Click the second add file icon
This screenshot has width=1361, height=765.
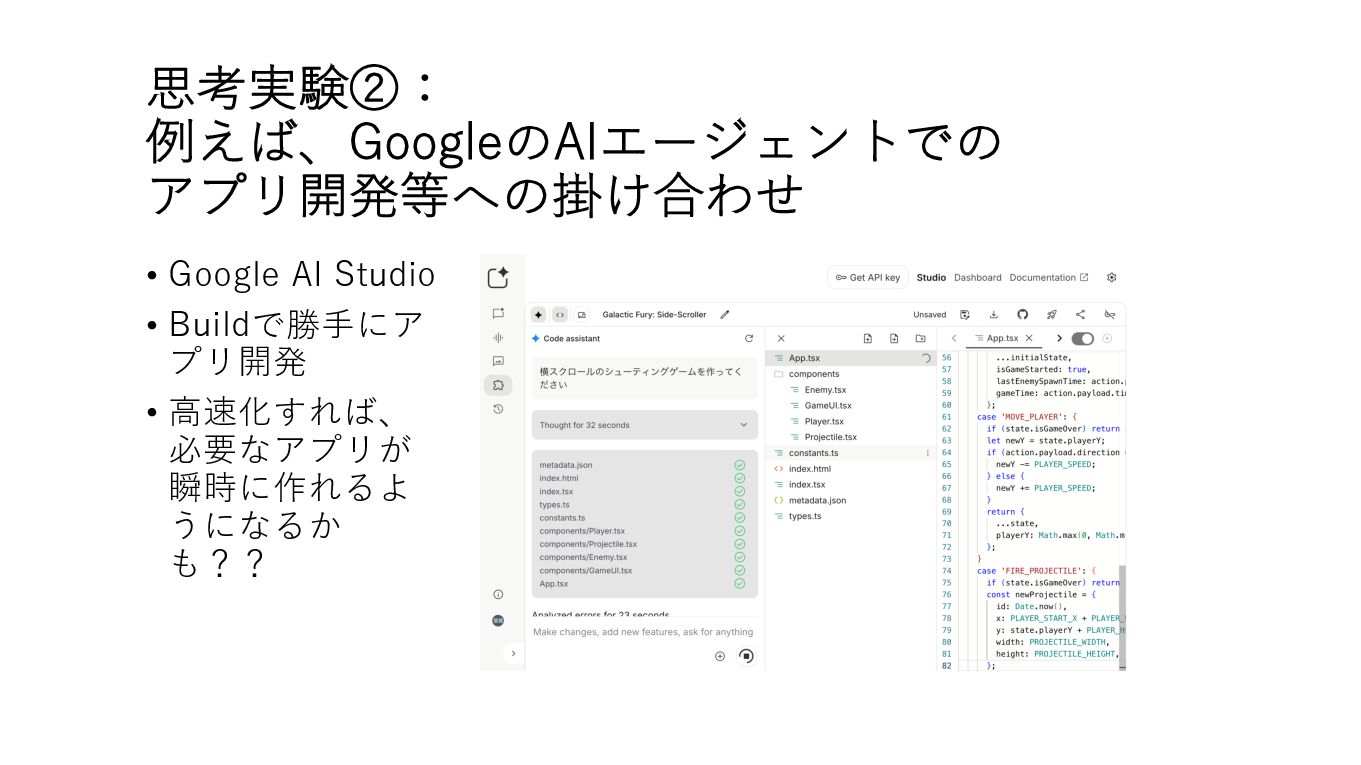[894, 338]
